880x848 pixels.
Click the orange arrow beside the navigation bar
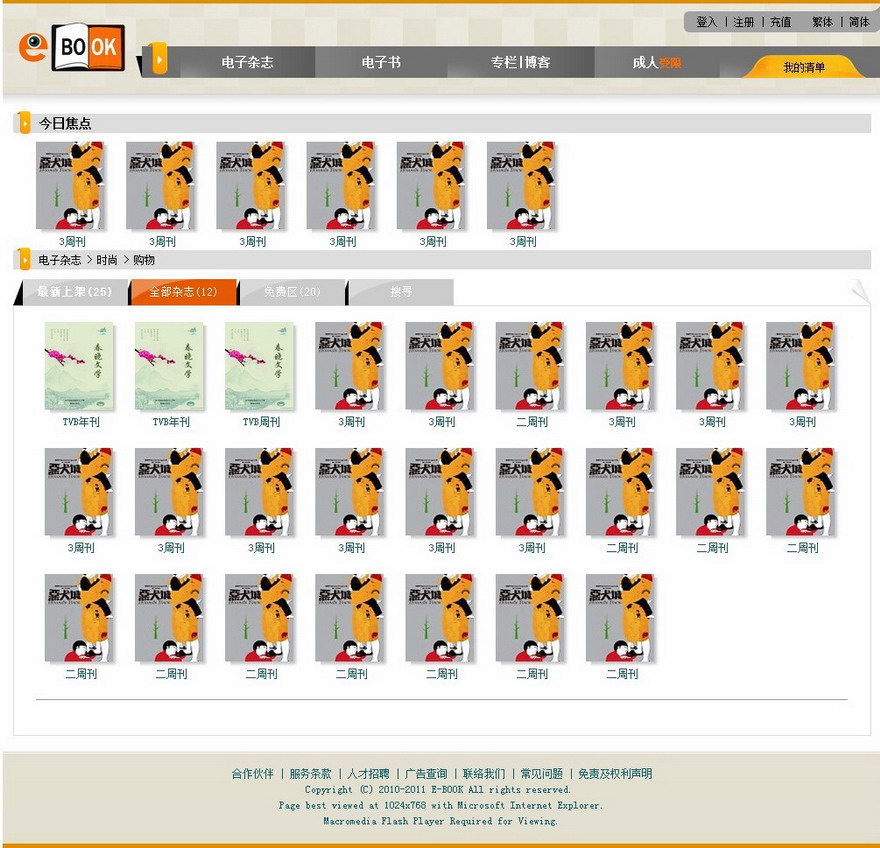pyautogui.click(x=159, y=59)
